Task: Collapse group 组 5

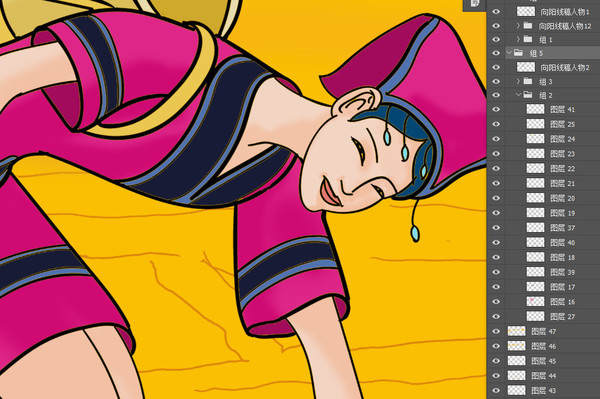Action: [x=509, y=52]
